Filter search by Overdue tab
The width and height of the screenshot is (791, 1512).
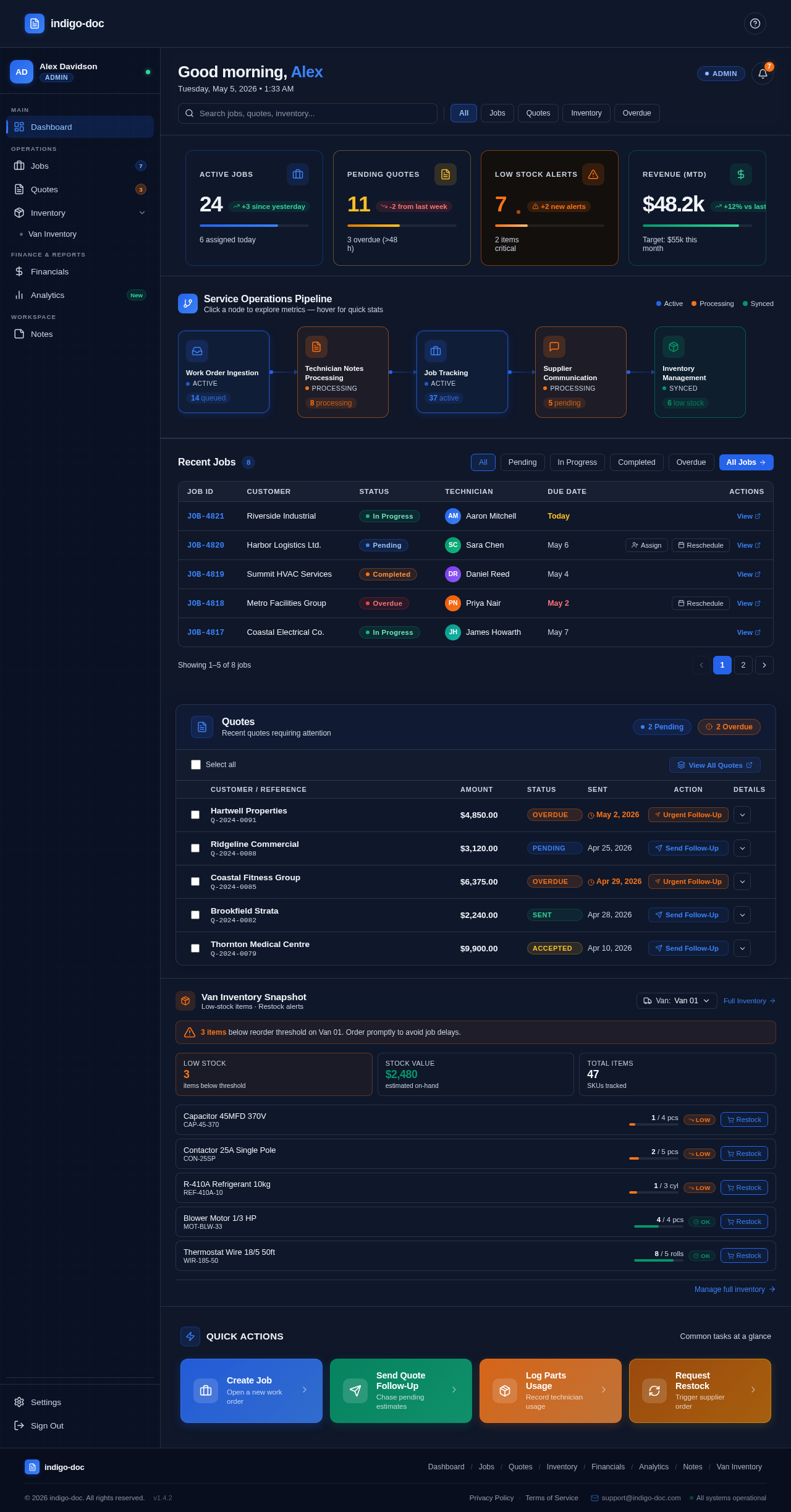tap(637, 113)
